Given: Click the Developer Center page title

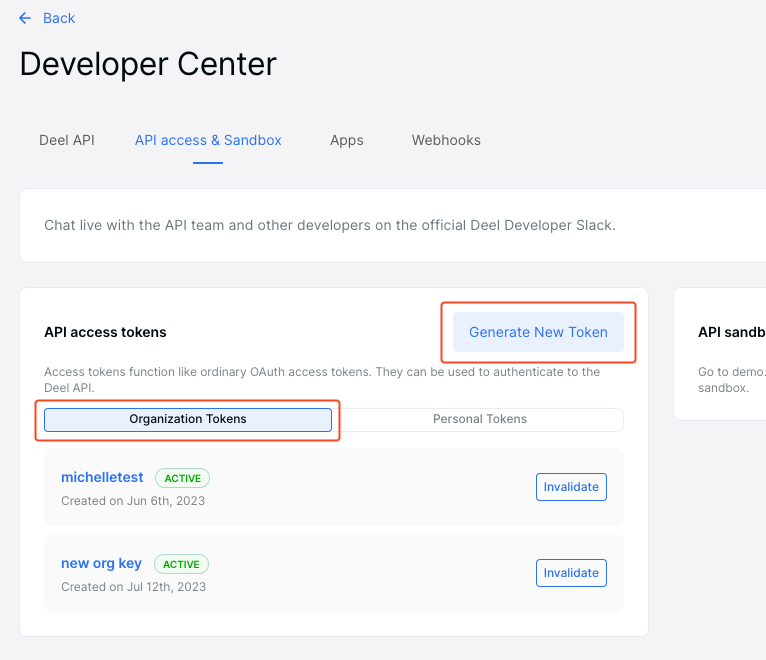Looking at the screenshot, I should pyautogui.click(x=148, y=64).
